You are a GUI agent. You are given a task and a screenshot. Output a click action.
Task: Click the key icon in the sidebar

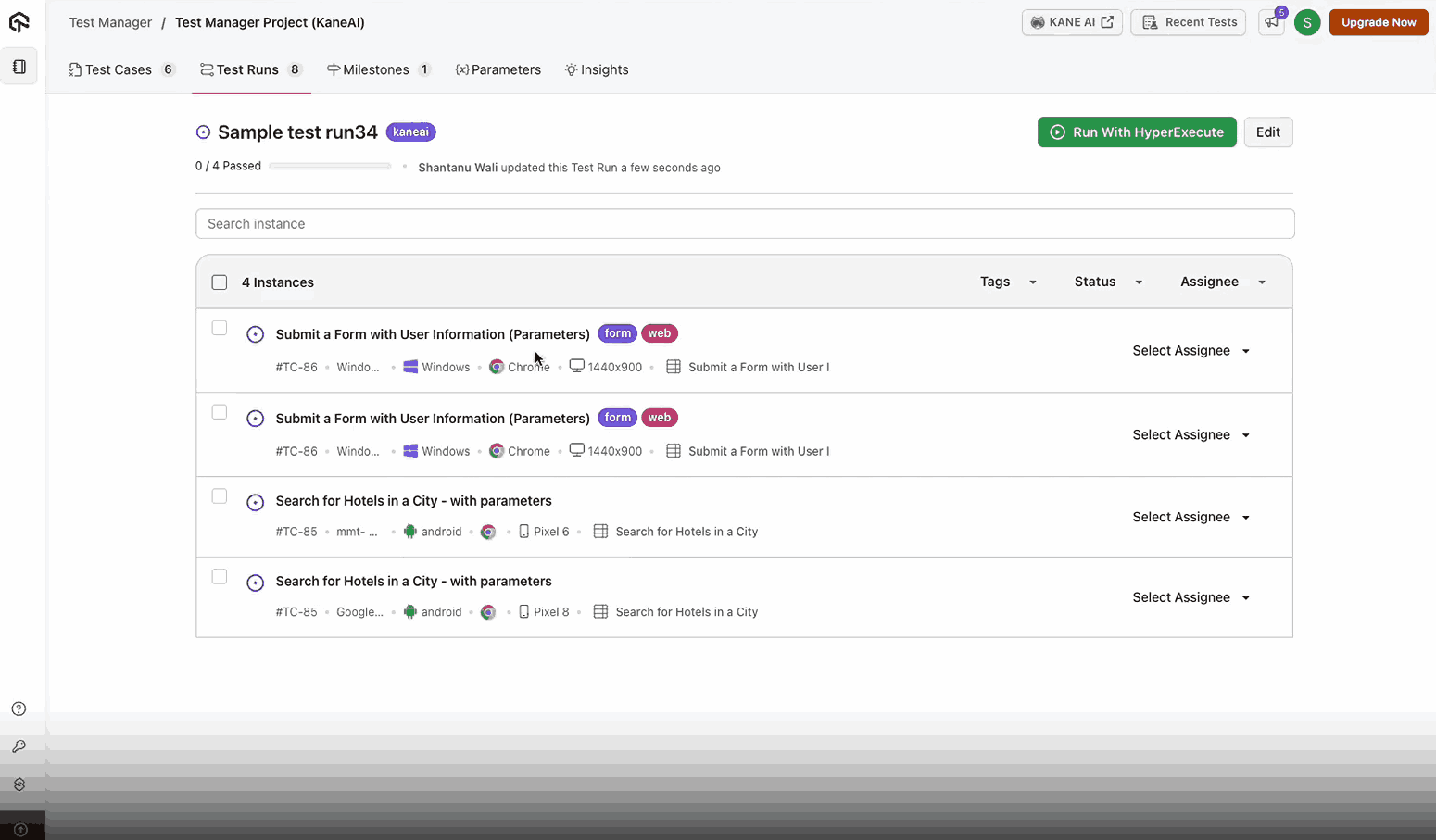pos(19,746)
